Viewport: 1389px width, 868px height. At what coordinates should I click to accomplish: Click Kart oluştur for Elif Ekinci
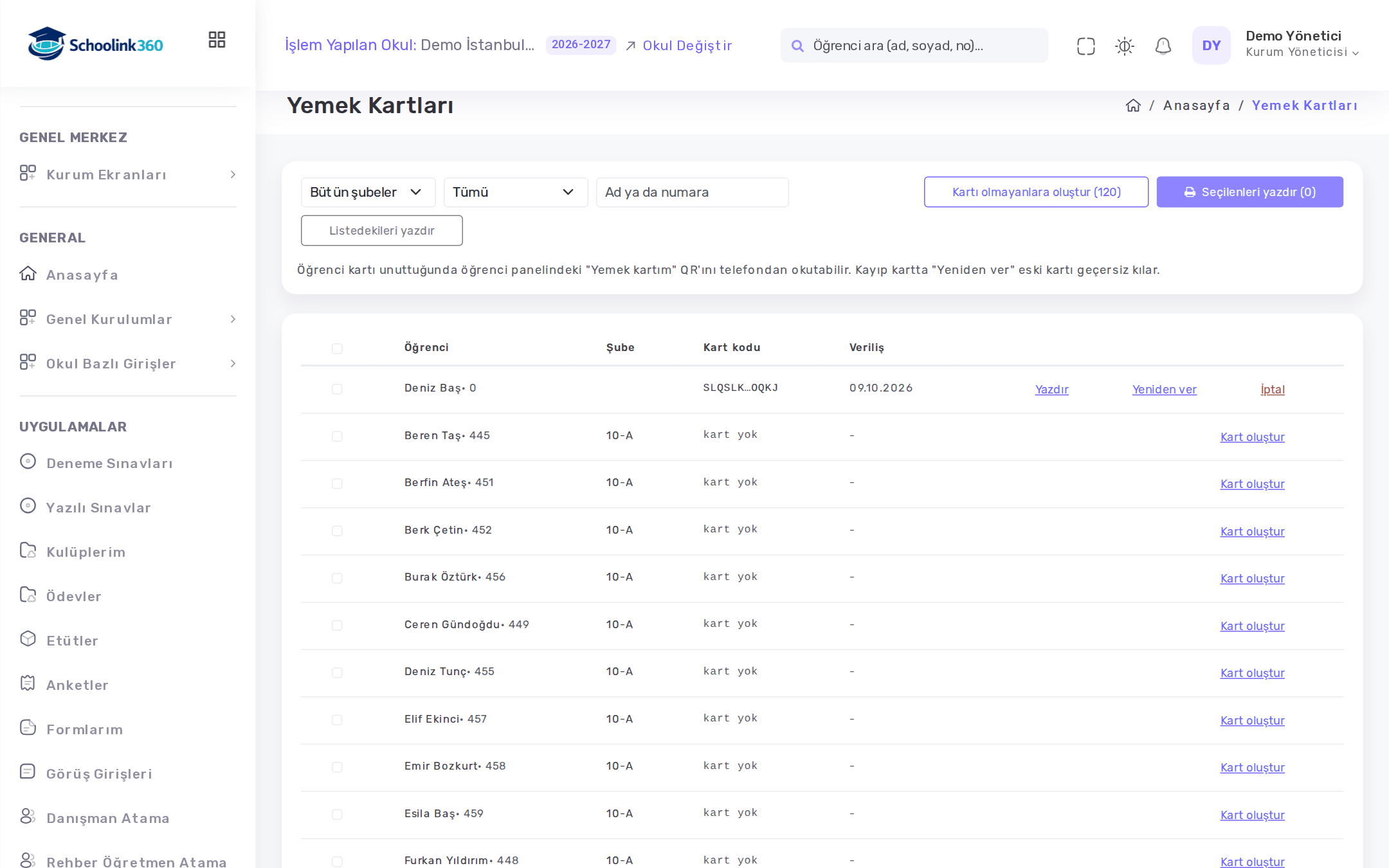pos(1252,720)
